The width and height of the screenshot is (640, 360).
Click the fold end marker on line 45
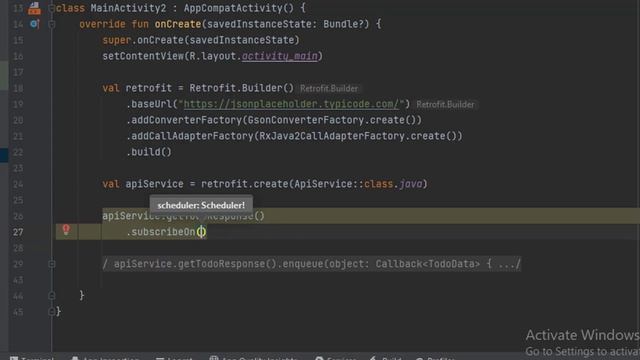52,311
